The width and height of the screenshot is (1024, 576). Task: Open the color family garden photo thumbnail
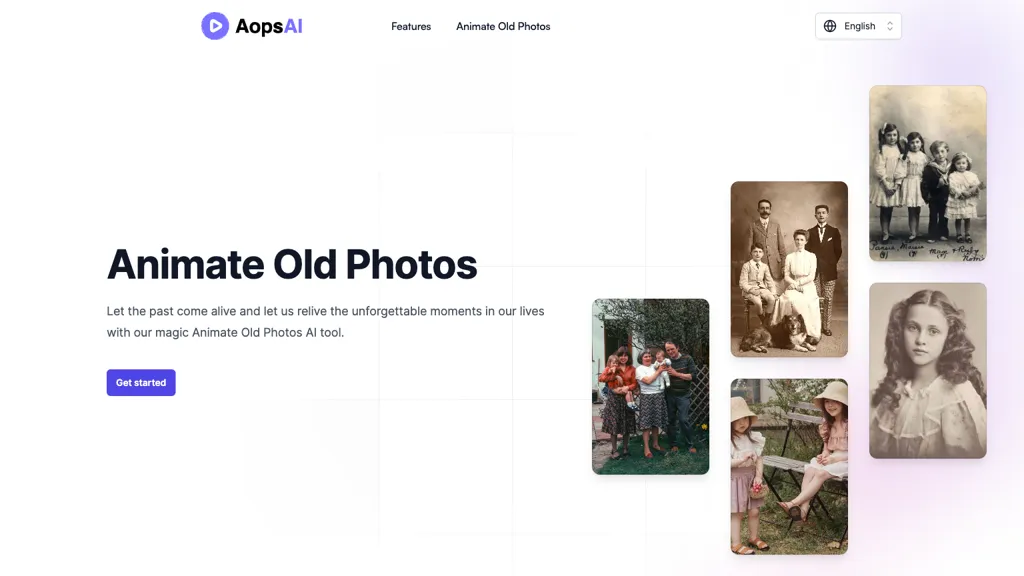(x=650, y=387)
